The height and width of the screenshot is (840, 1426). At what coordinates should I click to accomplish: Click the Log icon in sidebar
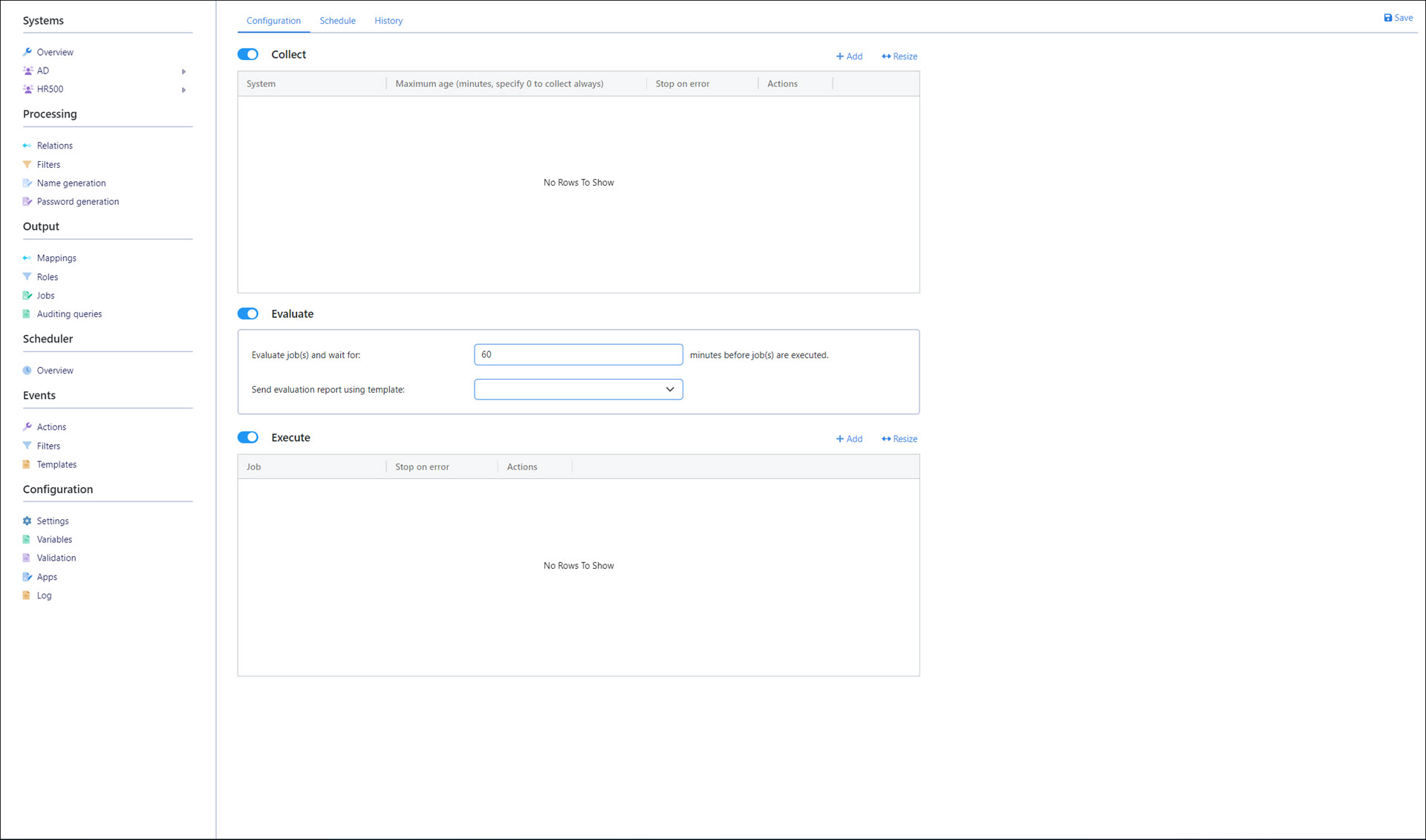tap(27, 596)
